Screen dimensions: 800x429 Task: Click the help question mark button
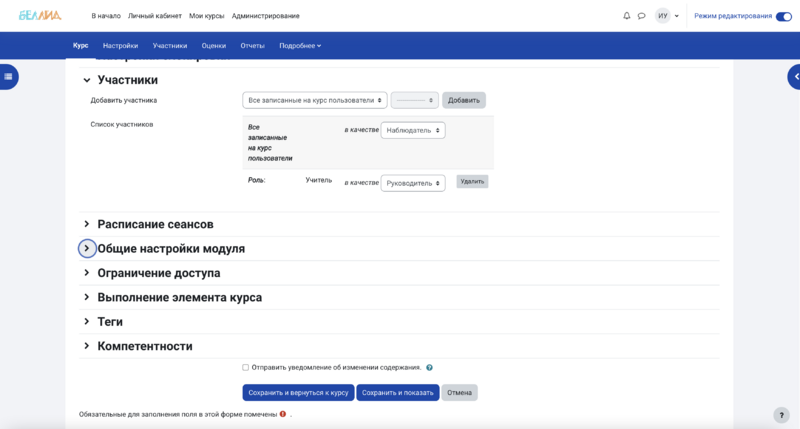[x=781, y=415]
